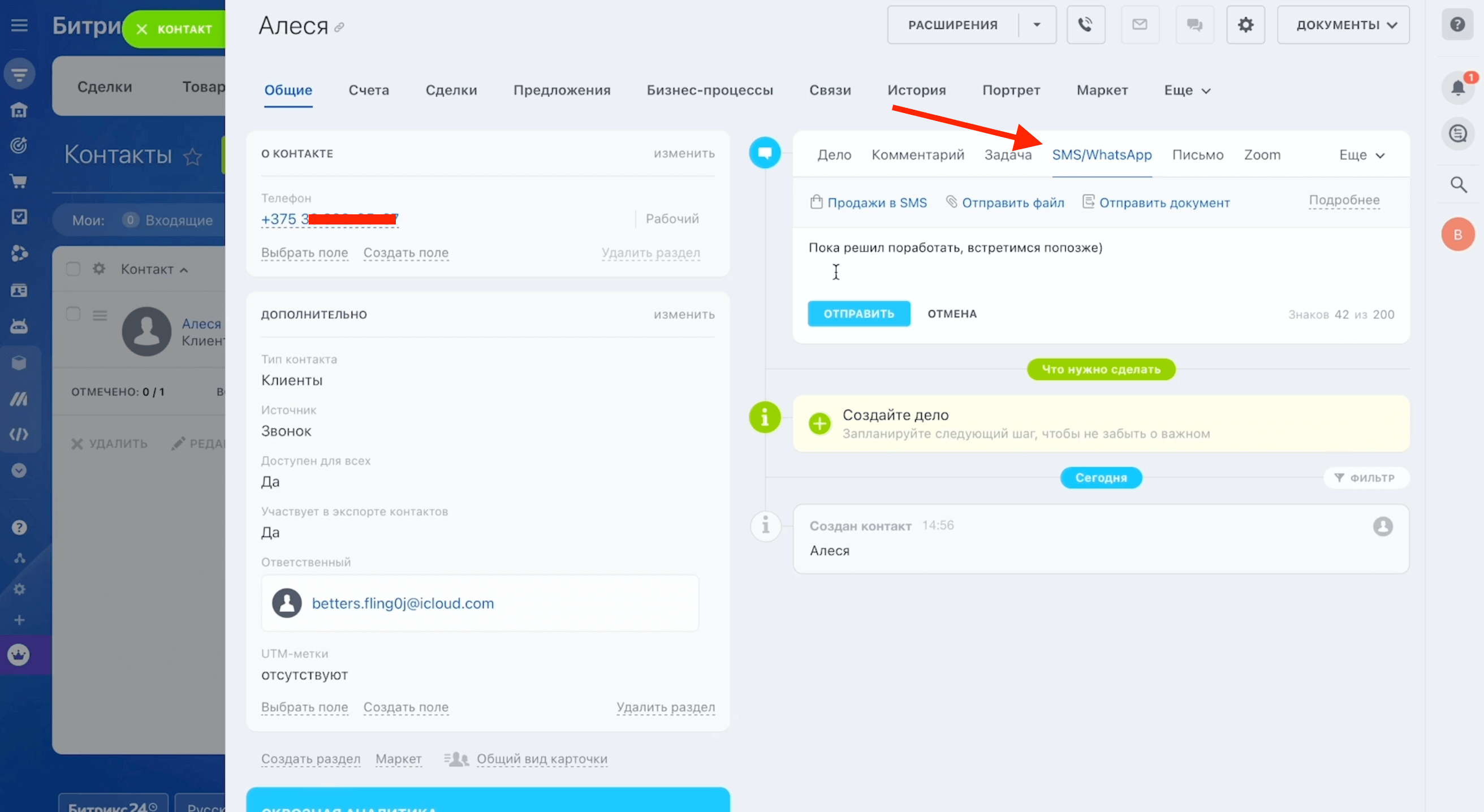Select the Комментарий tab

[x=917, y=155]
